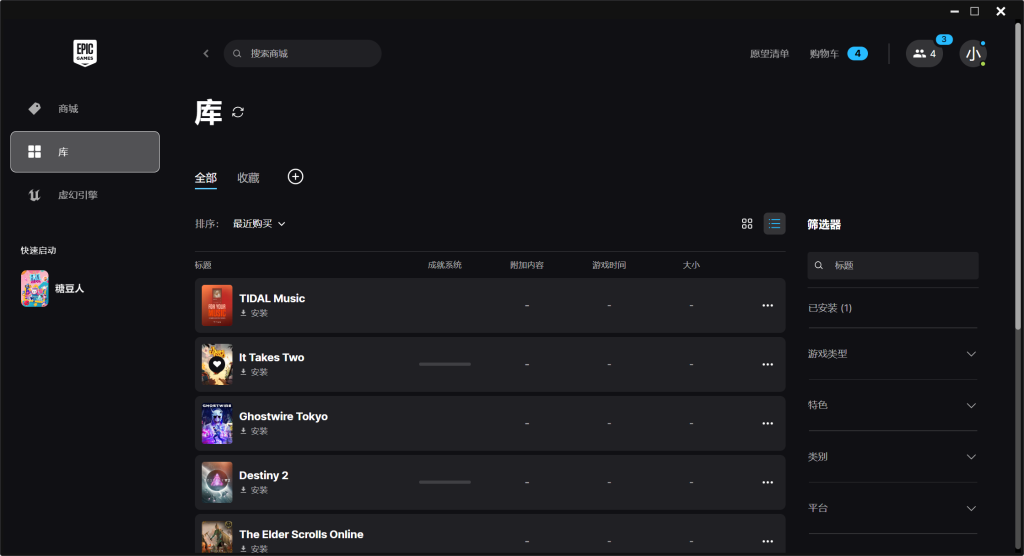Click the Epic Games logo
This screenshot has width=1024, height=556.
coord(85,53)
